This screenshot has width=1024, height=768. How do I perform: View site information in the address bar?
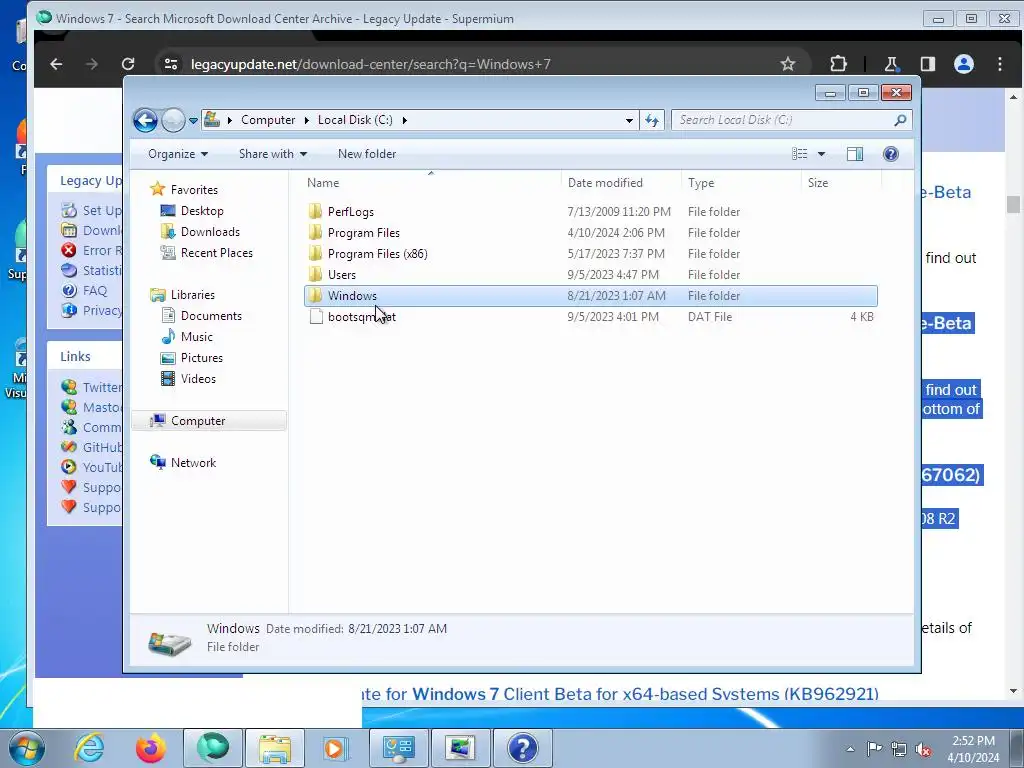[171, 64]
